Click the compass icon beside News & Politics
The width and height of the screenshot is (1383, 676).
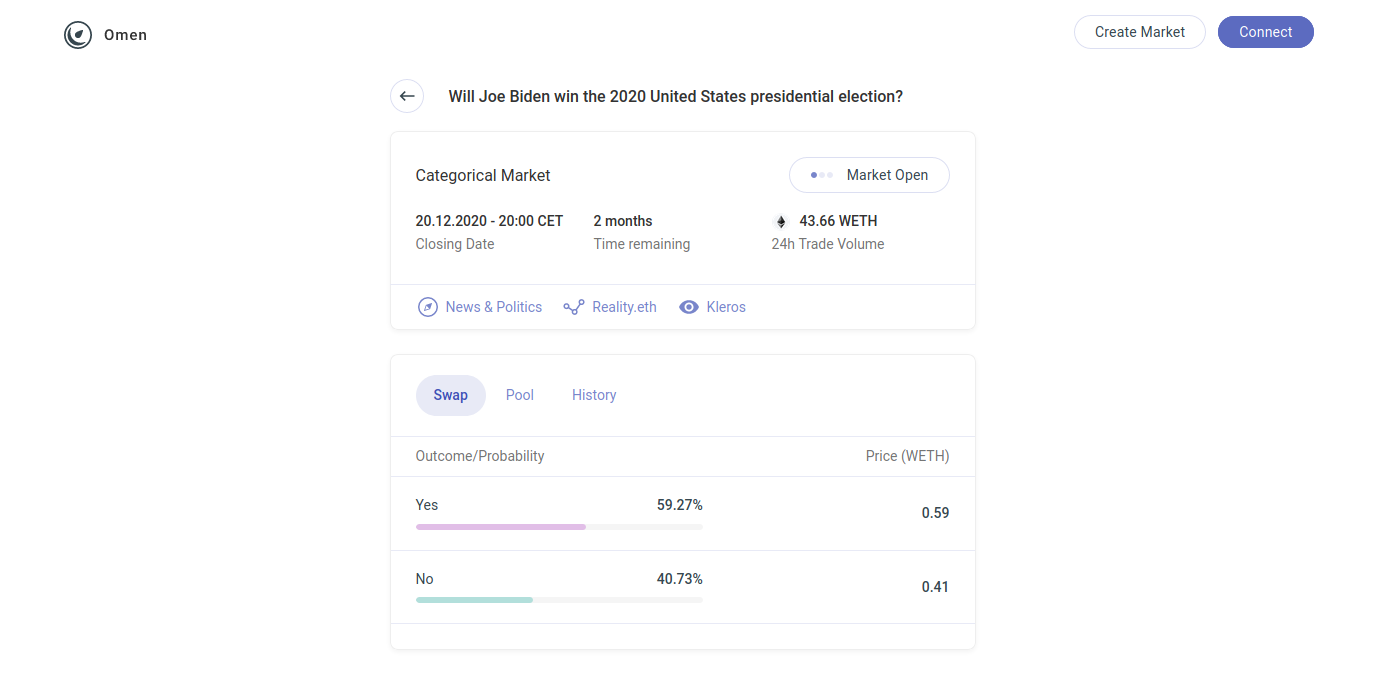[428, 307]
